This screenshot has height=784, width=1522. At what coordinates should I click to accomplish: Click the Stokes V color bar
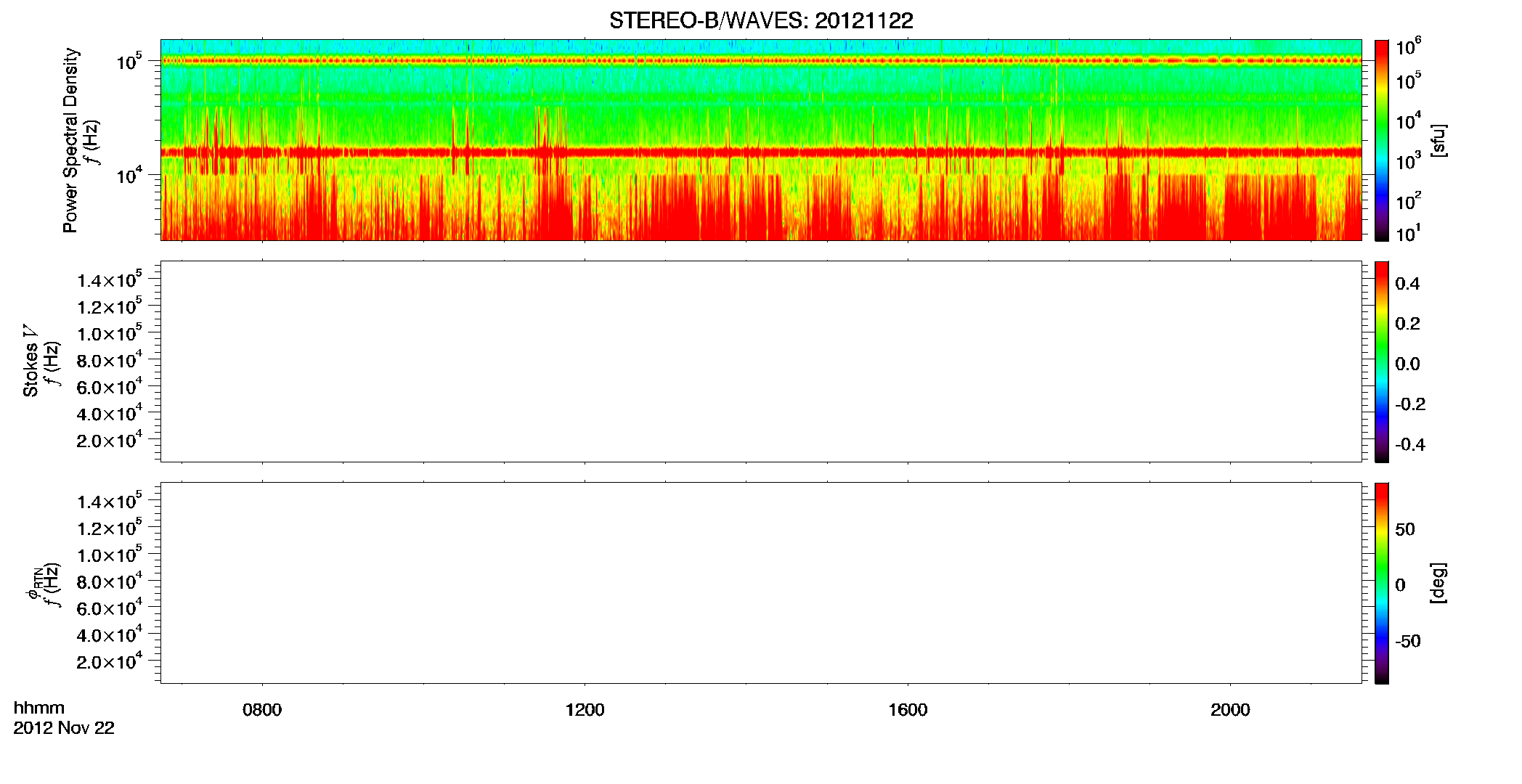pyautogui.click(x=1381, y=362)
